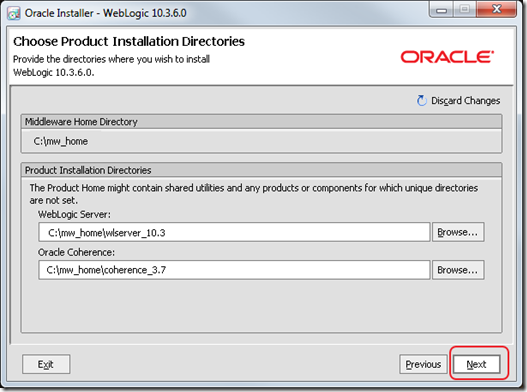Viewport: 527px width, 392px height.
Task: Click the Next button
Action: pyautogui.click(x=476, y=364)
